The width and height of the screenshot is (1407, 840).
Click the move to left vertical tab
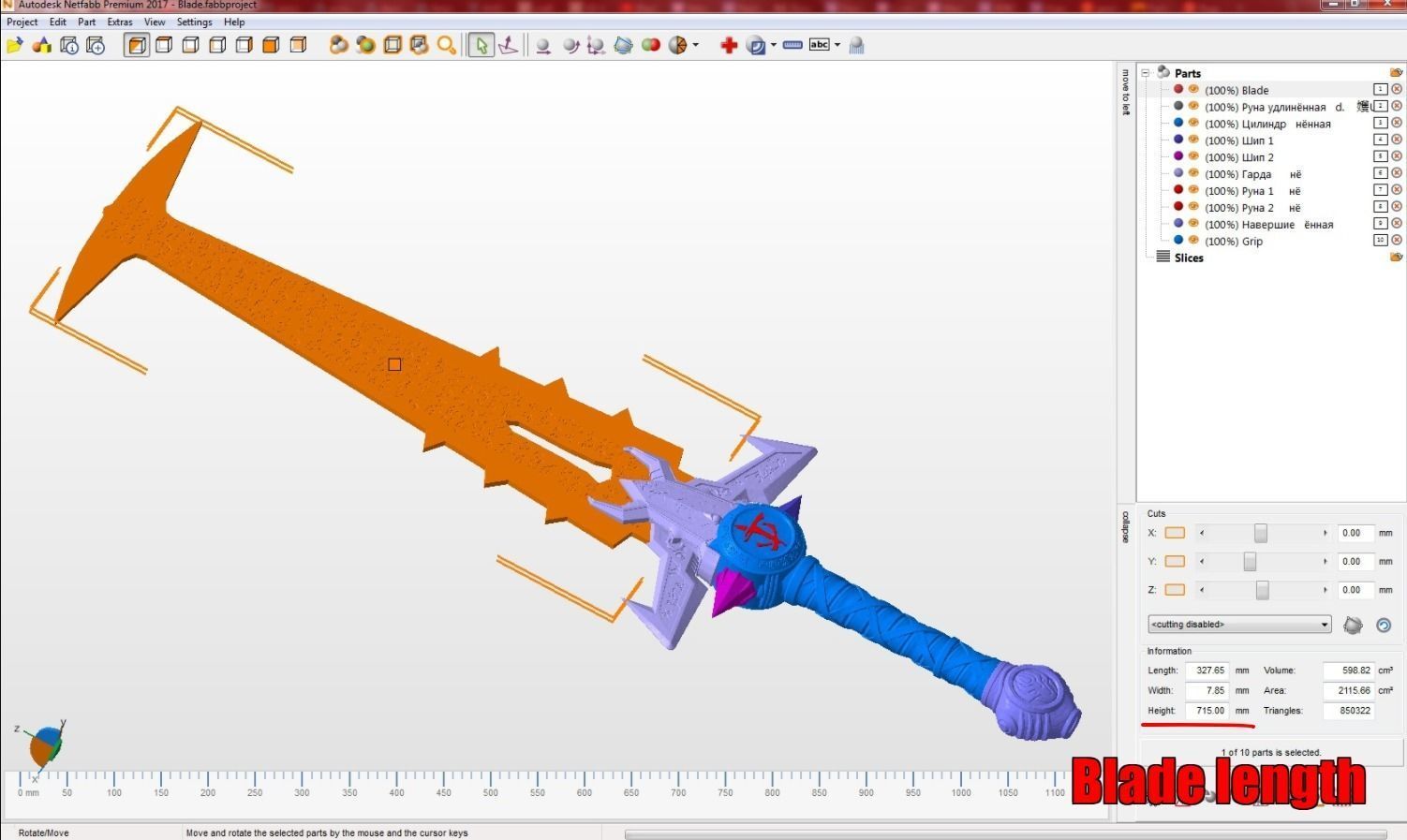1125,92
